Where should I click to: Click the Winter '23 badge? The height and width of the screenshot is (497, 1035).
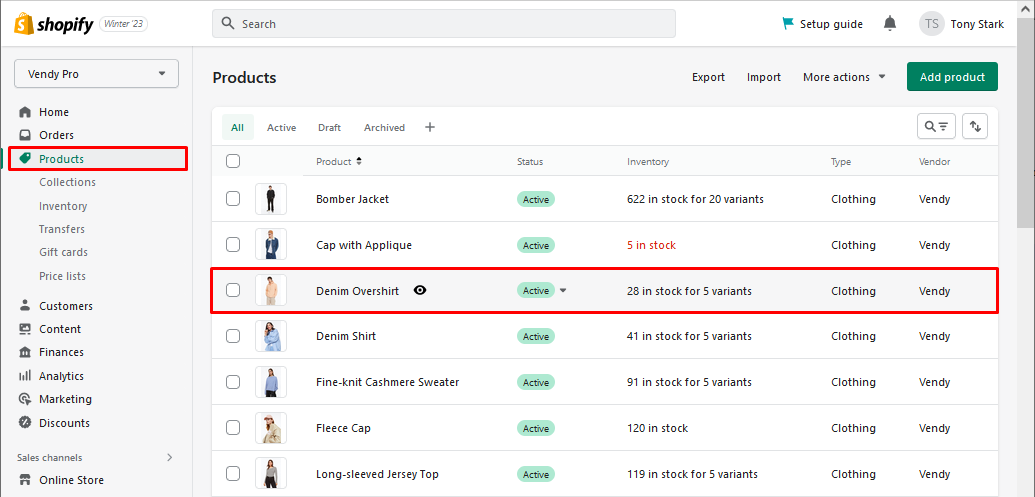pos(123,24)
